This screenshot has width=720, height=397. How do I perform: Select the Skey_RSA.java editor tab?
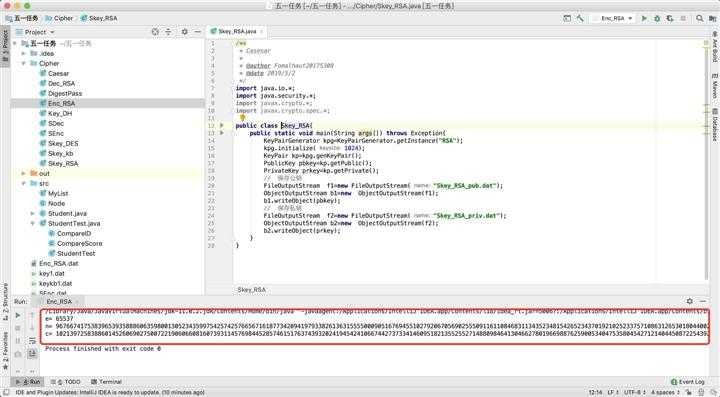point(236,31)
